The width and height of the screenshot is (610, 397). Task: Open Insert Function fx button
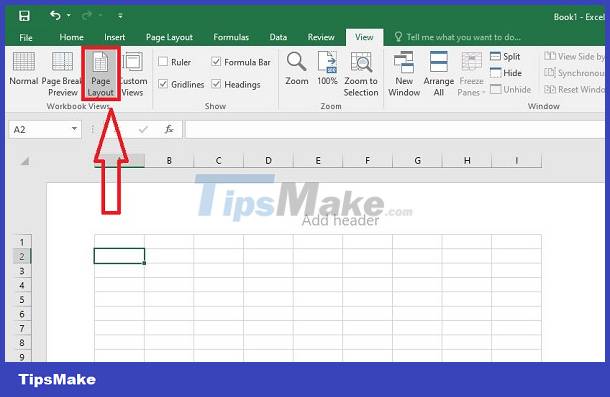pyautogui.click(x=169, y=129)
